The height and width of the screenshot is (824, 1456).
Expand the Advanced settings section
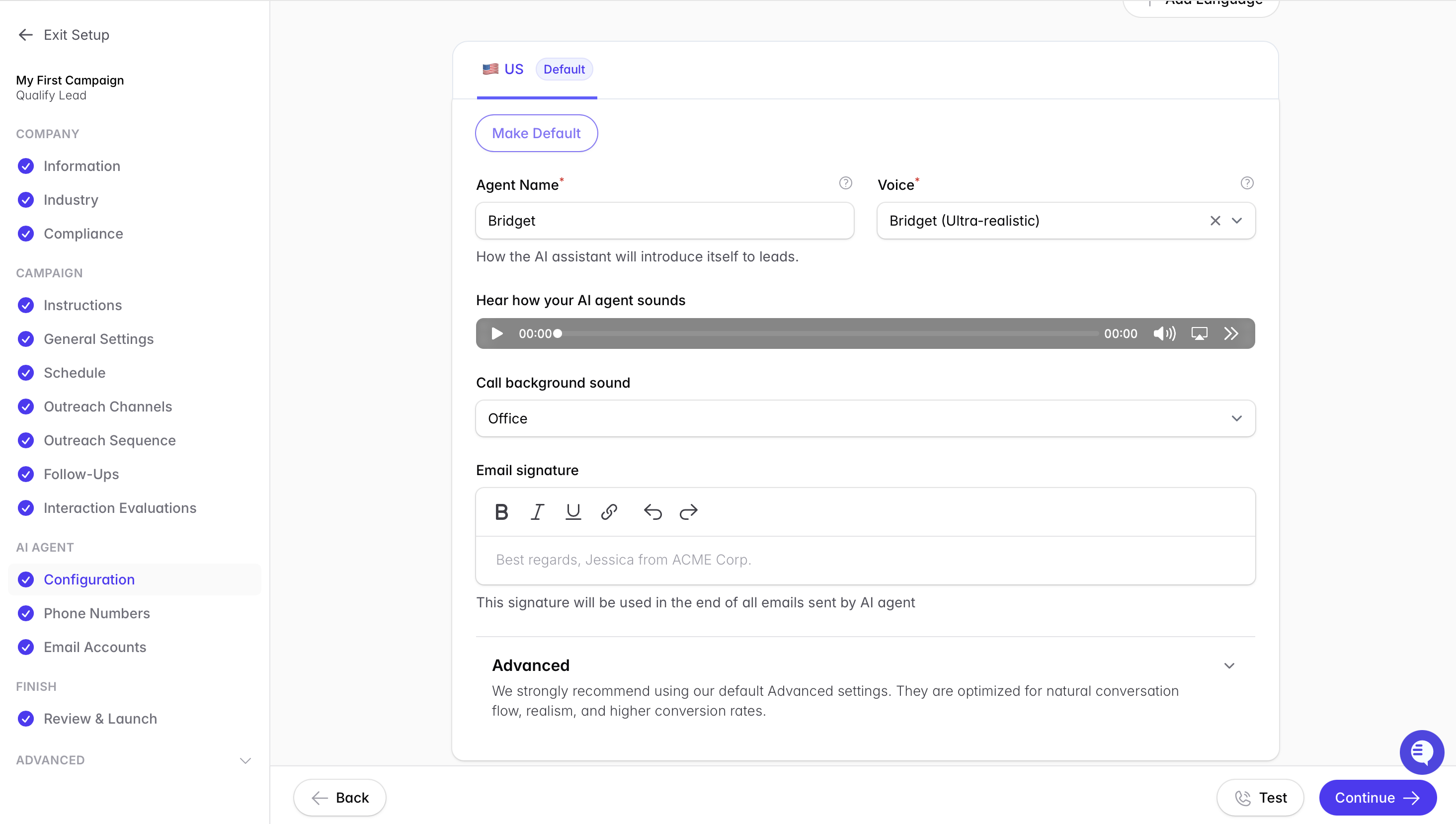(1229, 665)
